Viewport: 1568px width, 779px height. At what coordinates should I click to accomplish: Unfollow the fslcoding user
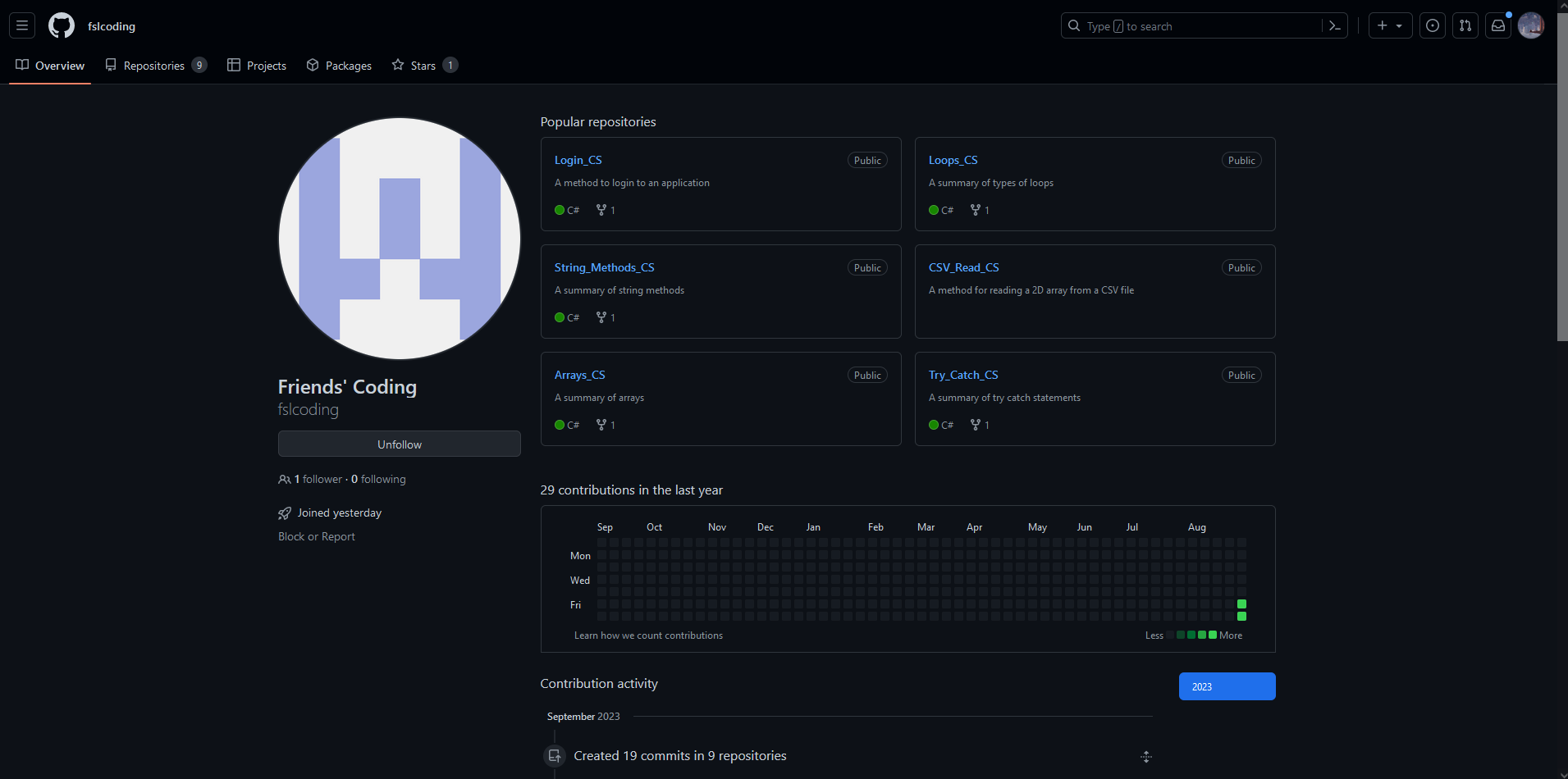point(399,444)
